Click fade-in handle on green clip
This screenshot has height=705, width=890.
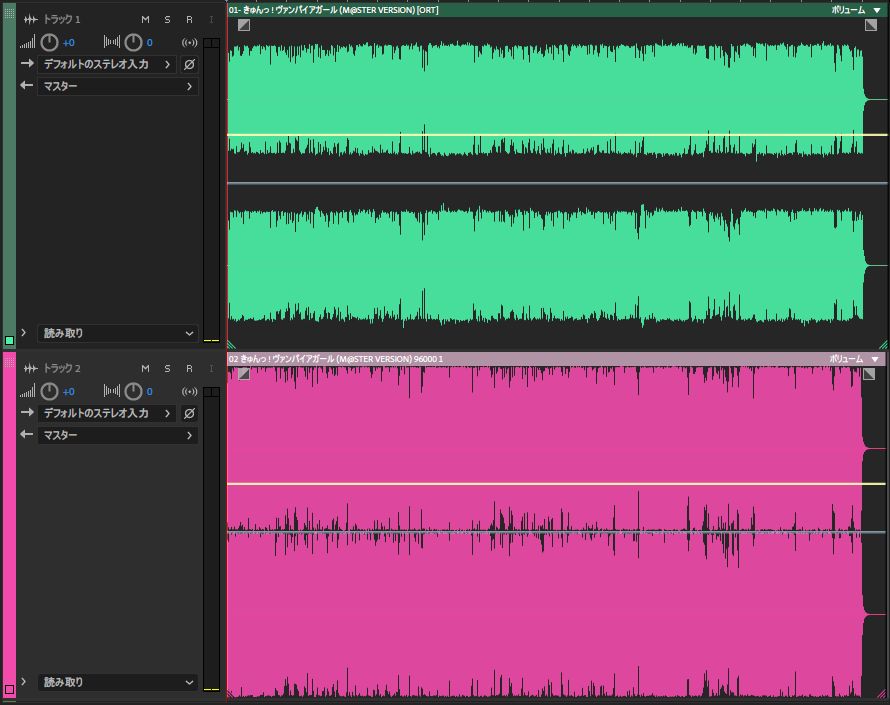coord(244,25)
